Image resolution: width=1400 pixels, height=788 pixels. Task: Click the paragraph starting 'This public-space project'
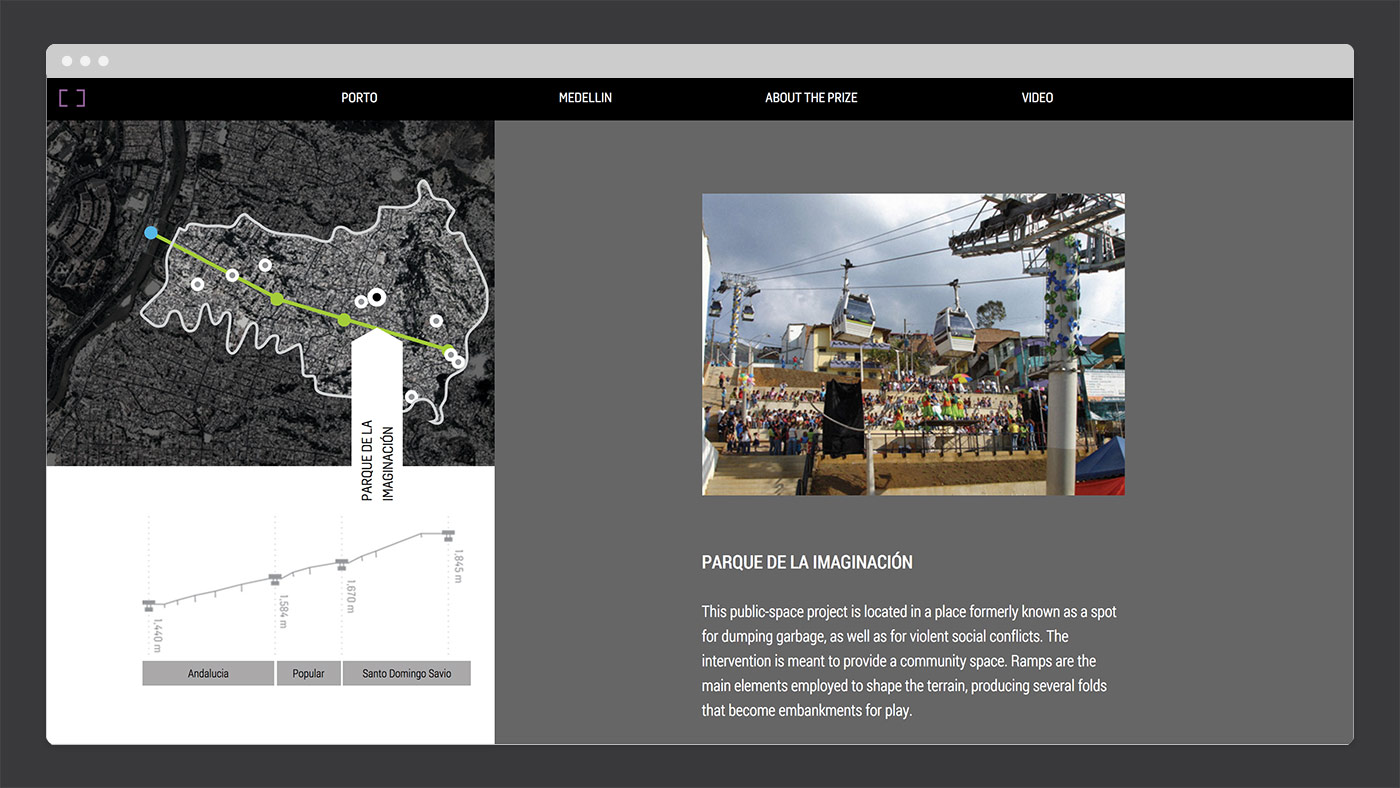(909, 661)
